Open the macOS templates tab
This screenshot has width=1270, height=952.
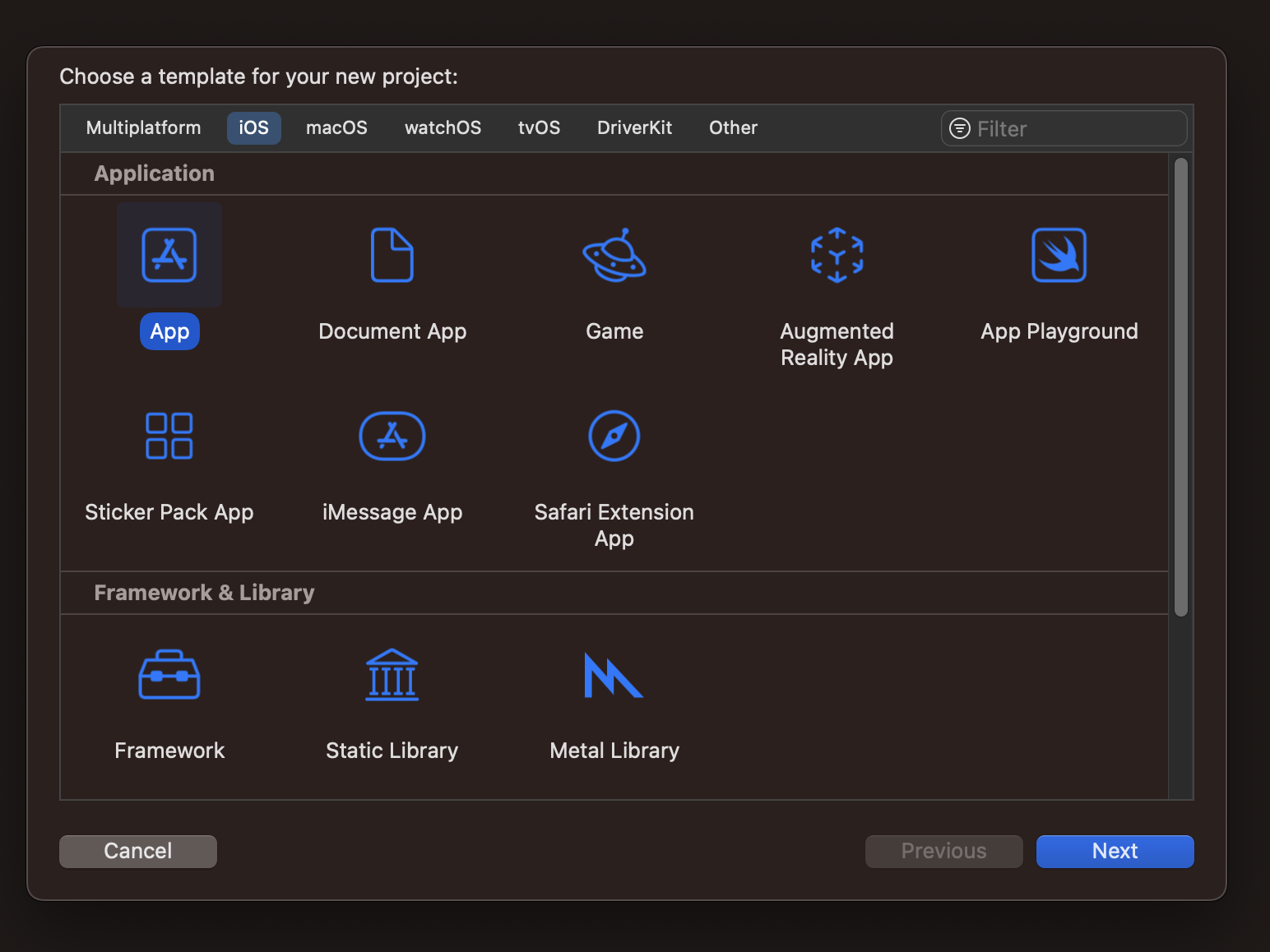[337, 127]
